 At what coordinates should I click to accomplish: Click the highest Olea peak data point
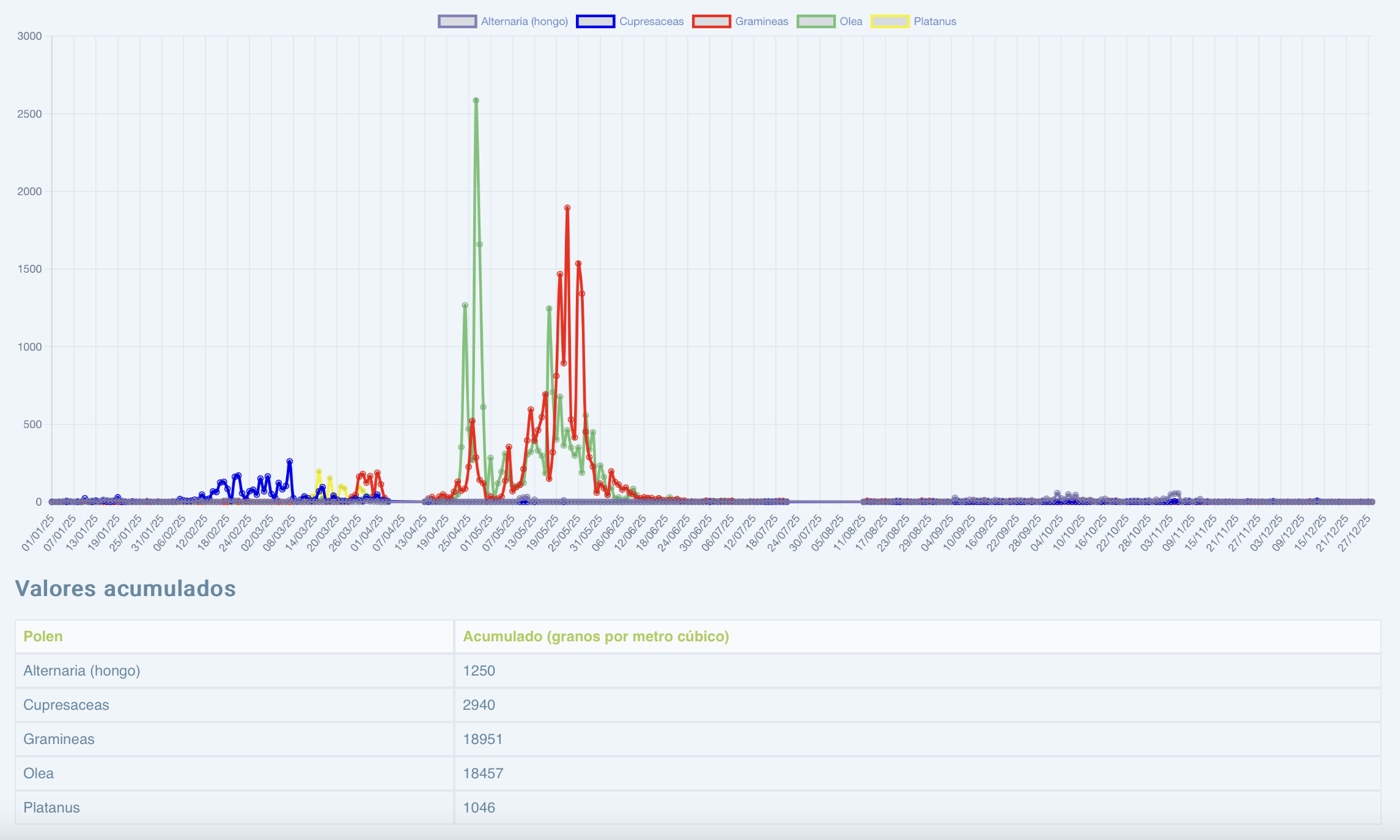point(476,101)
